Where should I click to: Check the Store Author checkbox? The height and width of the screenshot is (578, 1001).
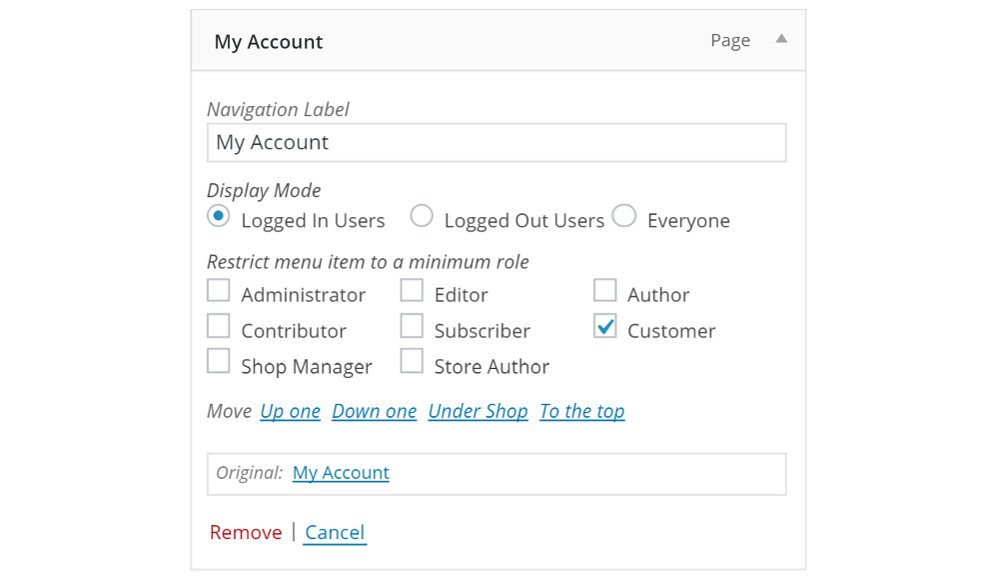[412, 361]
